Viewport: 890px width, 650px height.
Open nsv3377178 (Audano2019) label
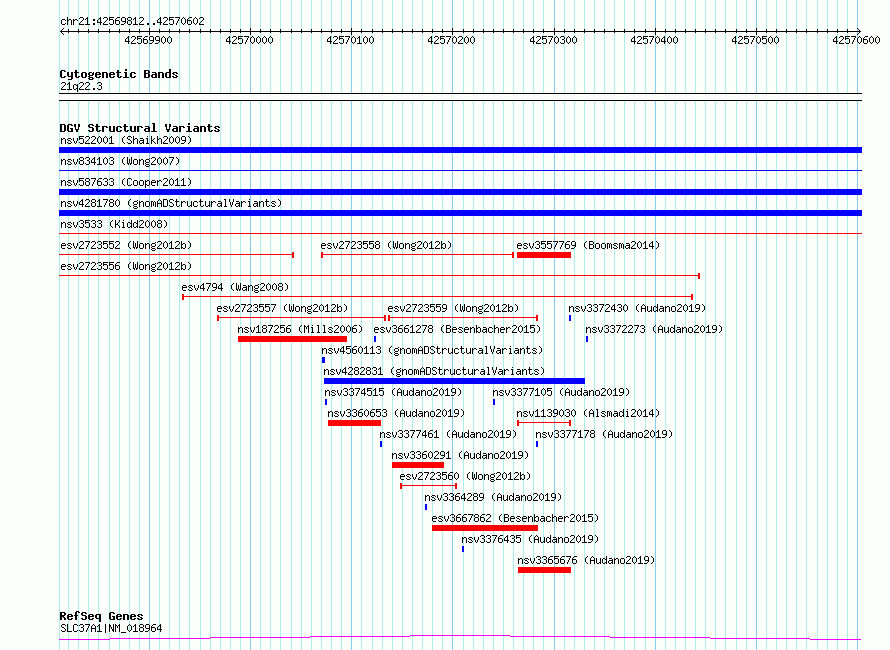[604, 434]
